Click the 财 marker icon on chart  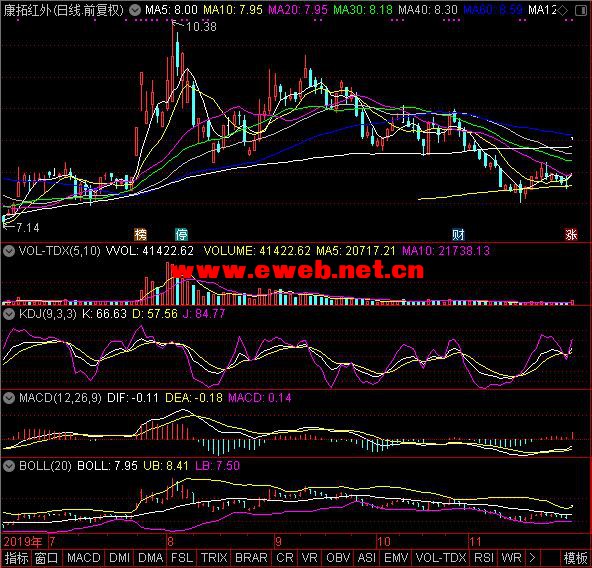click(458, 235)
